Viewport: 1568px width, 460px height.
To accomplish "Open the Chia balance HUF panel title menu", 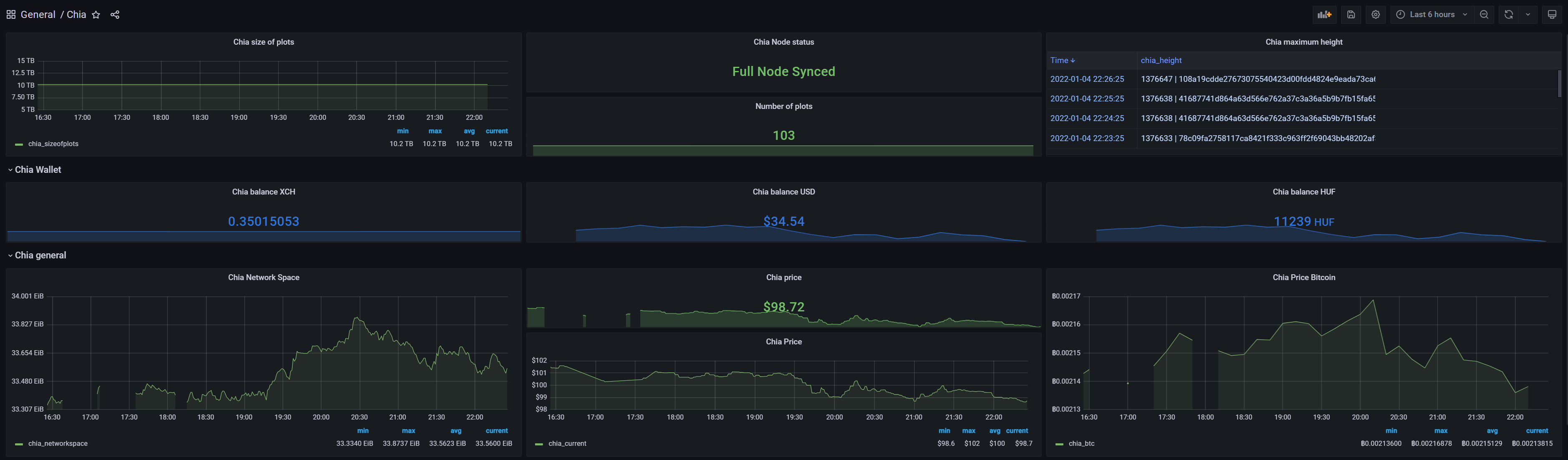I will click(x=1304, y=192).
